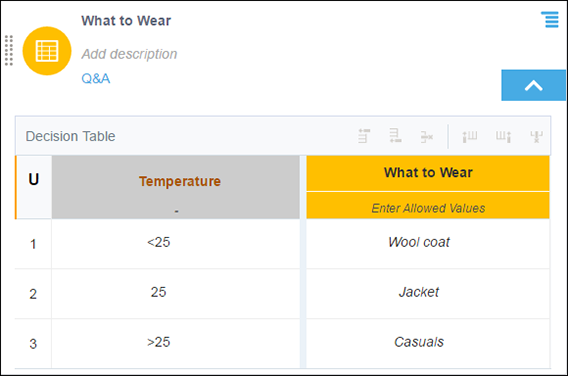Click Enter Allowed Values cell
The image size is (568, 376).
pos(428,206)
